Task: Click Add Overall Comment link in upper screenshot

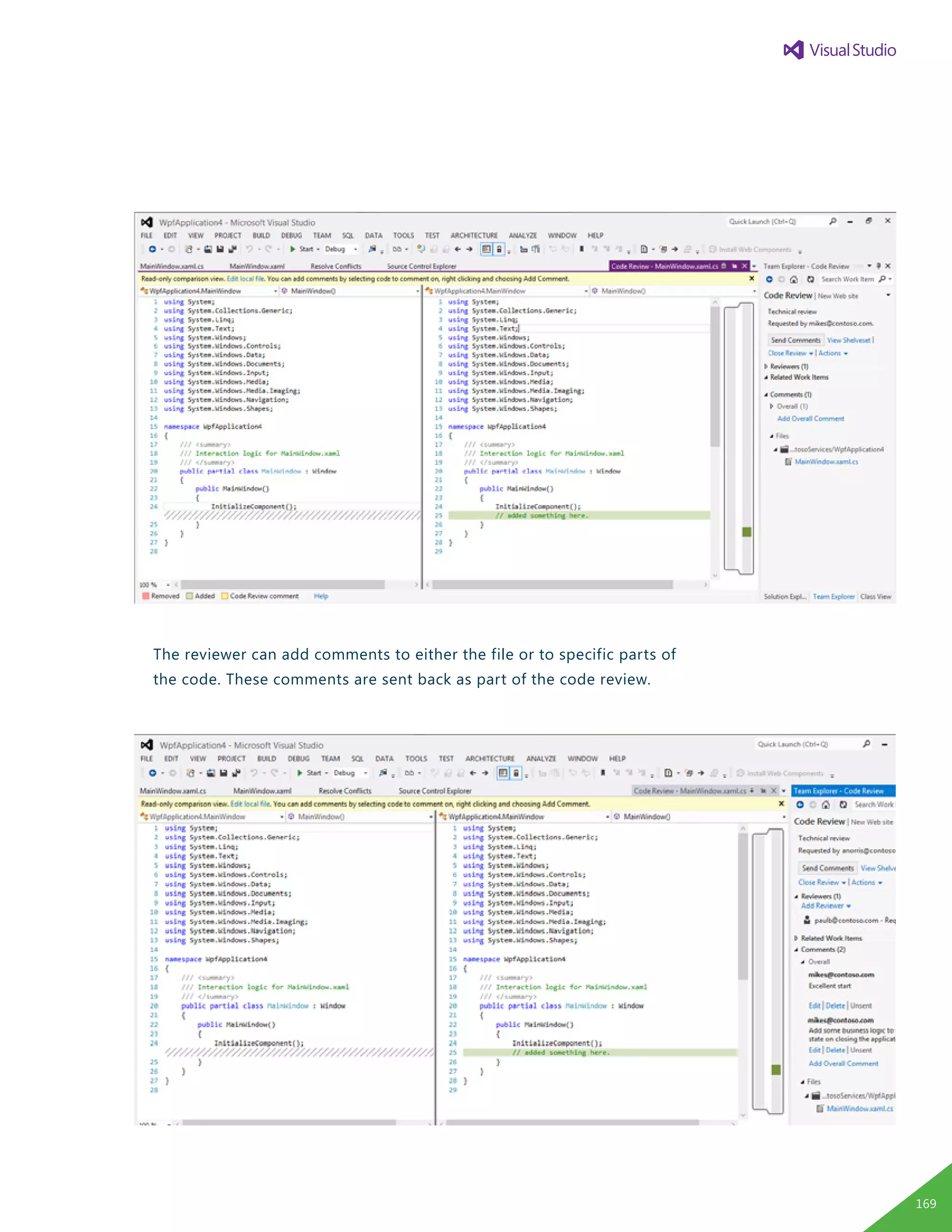Action: (x=810, y=418)
